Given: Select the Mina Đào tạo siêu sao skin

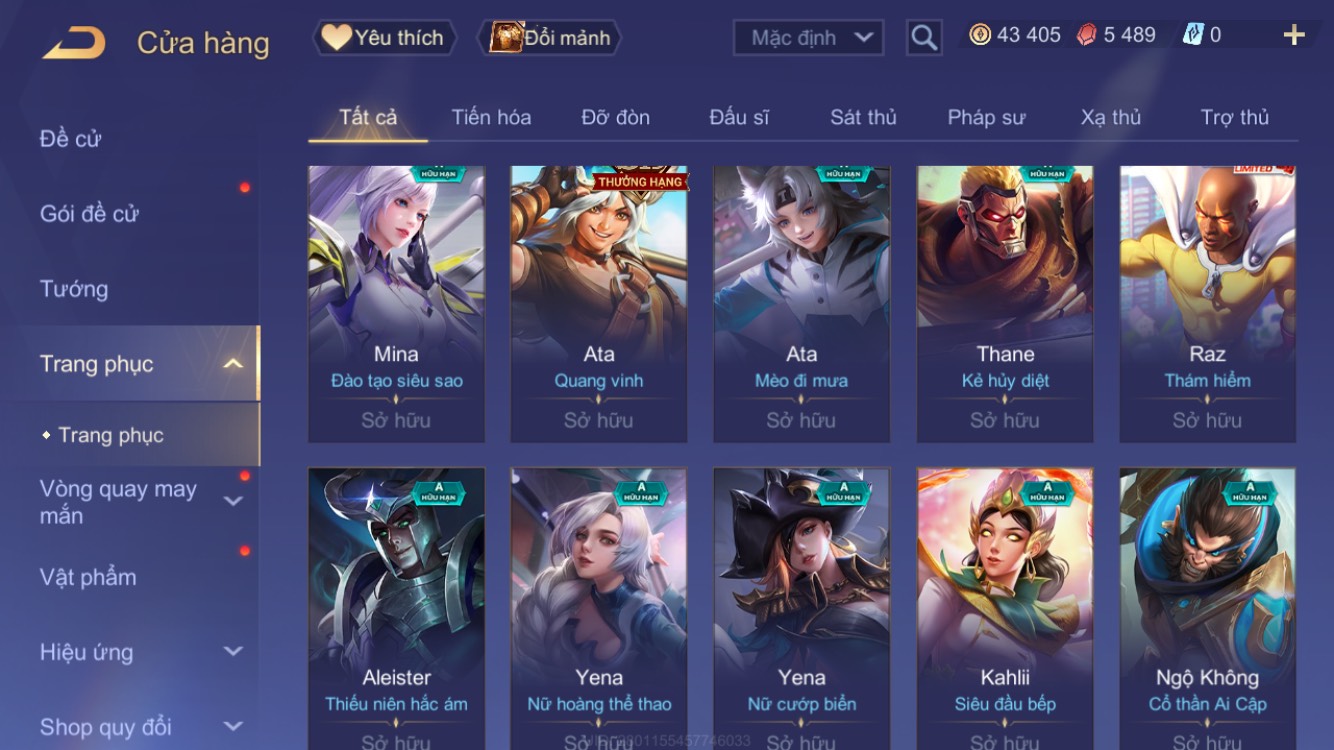Looking at the screenshot, I should pos(396,304).
